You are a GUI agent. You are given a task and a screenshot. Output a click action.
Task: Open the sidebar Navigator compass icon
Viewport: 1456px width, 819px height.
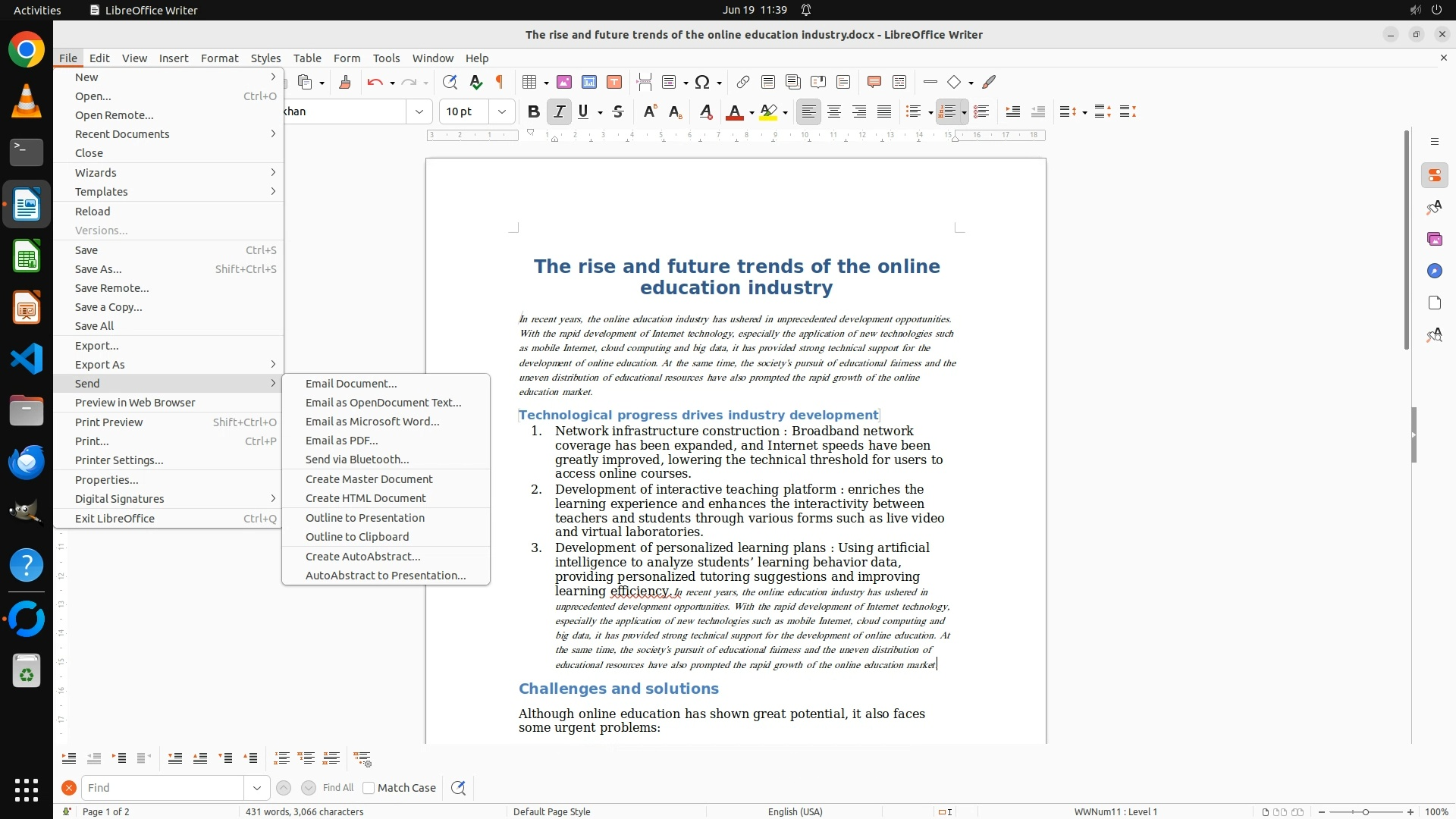[1434, 271]
